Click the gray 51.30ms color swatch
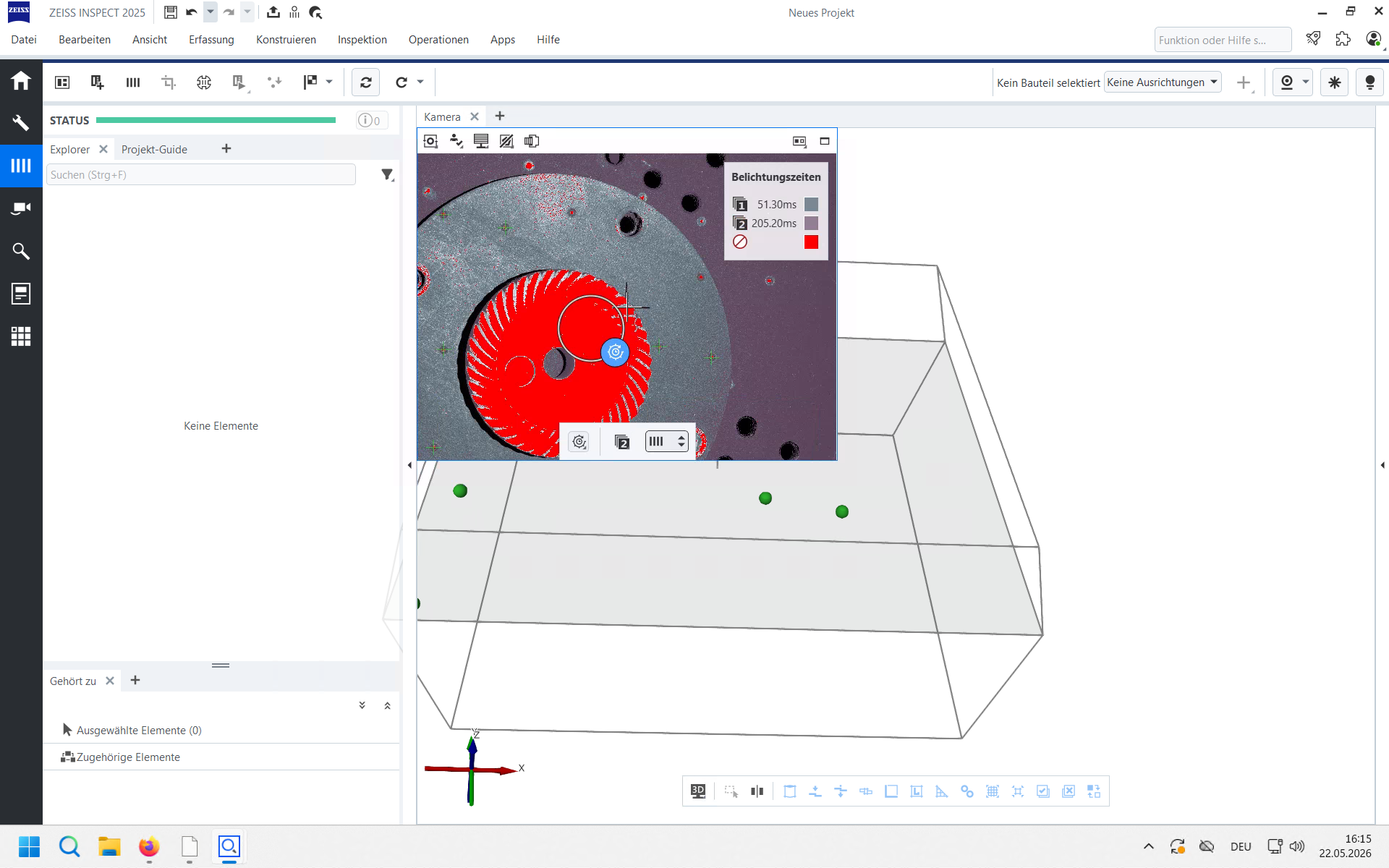This screenshot has width=1389, height=868. (x=811, y=205)
